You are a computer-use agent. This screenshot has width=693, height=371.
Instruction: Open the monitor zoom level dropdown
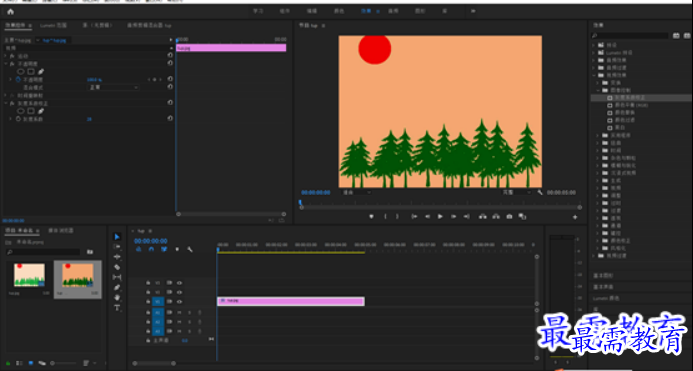coord(357,192)
